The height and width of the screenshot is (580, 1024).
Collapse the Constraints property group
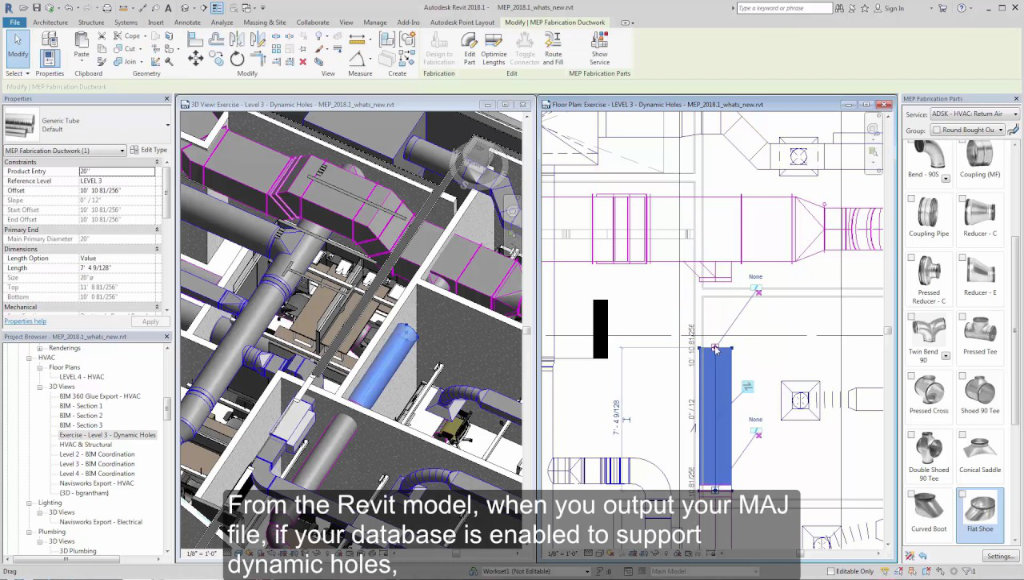[157, 161]
